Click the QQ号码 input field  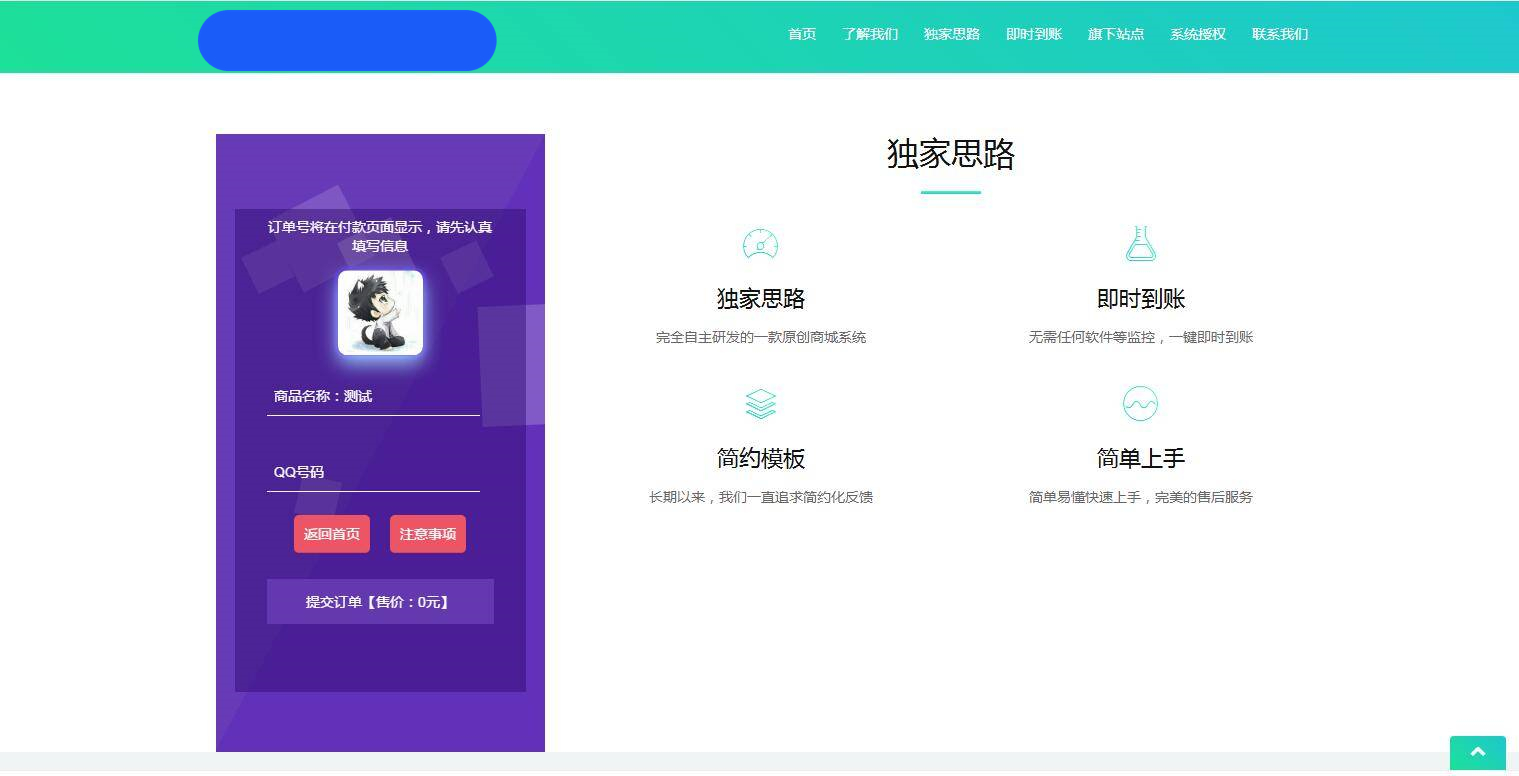click(x=373, y=471)
